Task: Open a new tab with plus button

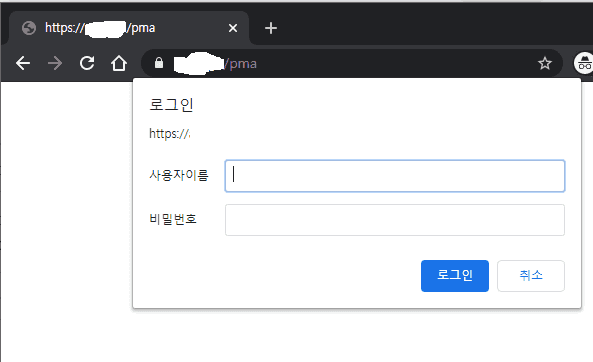Action: pyautogui.click(x=271, y=28)
